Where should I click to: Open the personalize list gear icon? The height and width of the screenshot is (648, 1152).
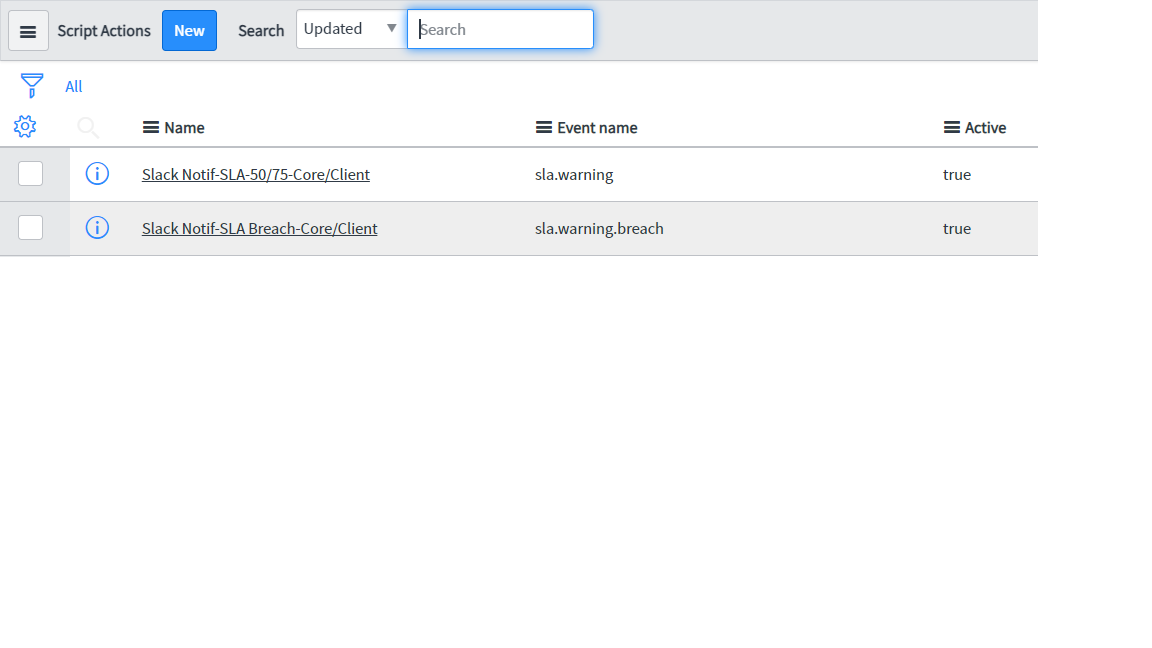point(25,126)
